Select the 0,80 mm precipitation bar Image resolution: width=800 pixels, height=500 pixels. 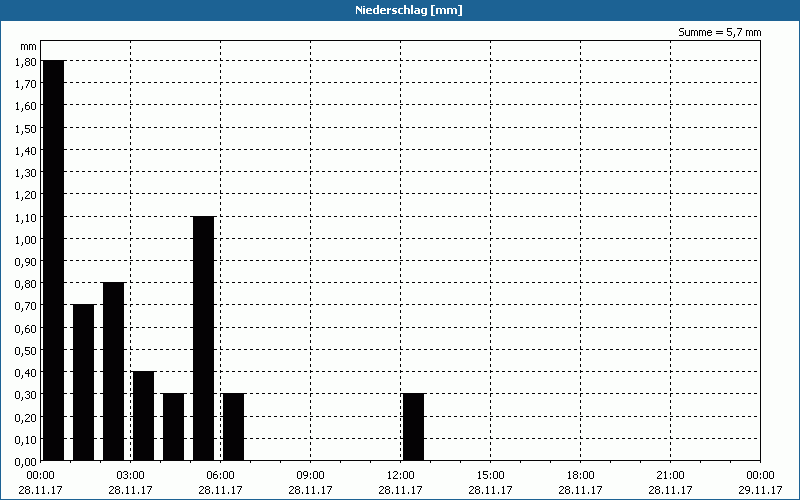click(x=114, y=371)
